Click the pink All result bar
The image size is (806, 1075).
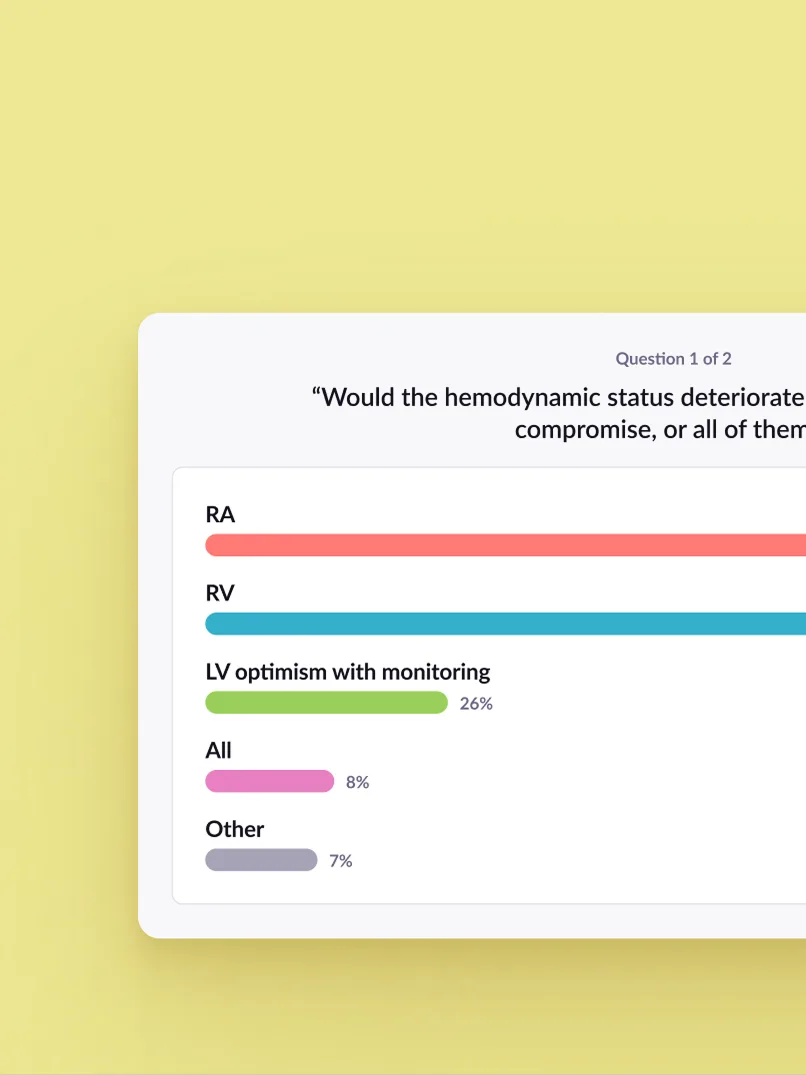[x=269, y=782]
